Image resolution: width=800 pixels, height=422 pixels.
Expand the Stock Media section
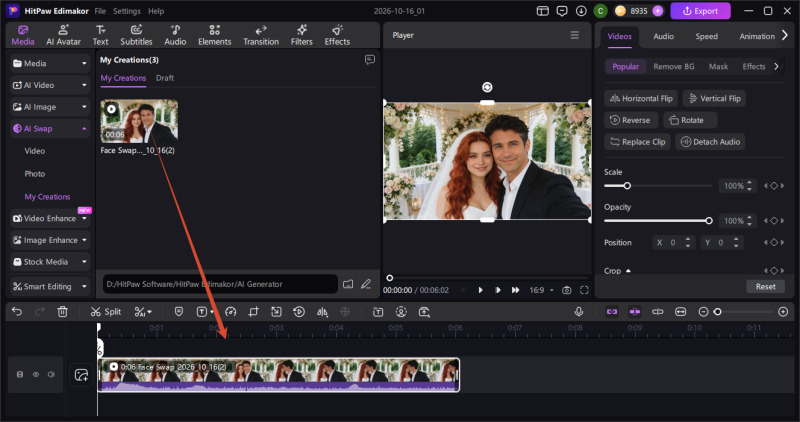tap(50, 262)
